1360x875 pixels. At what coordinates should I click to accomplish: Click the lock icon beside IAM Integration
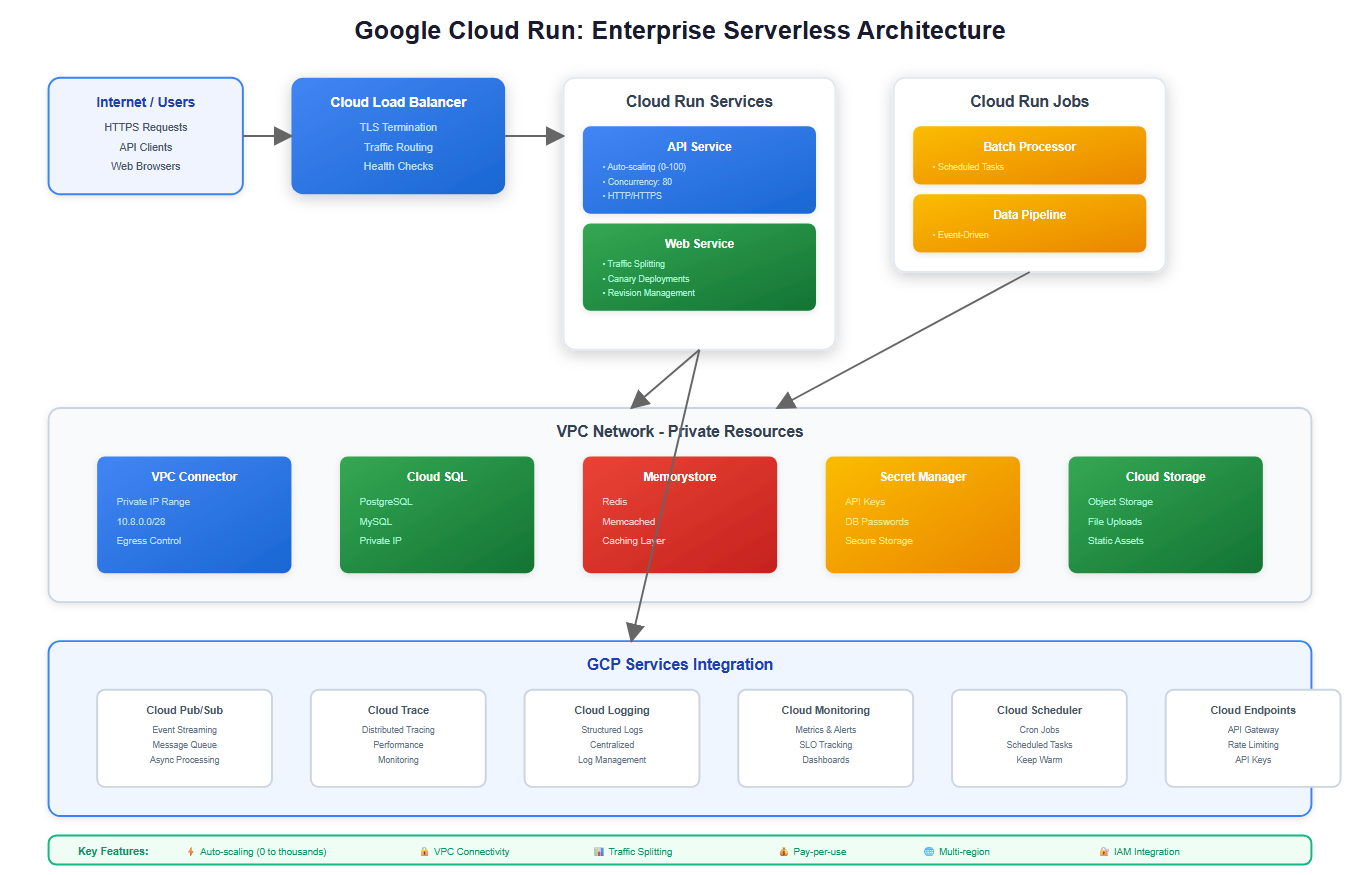click(1103, 852)
